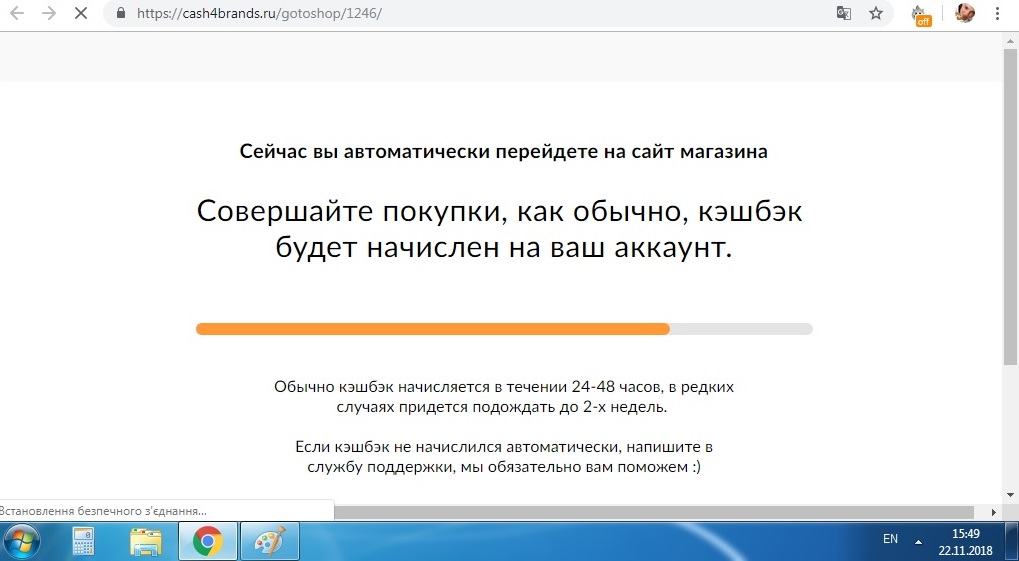The height and width of the screenshot is (561, 1019).
Task: Show hidden tray icons arrow
Action: click(x=918, y=541)
